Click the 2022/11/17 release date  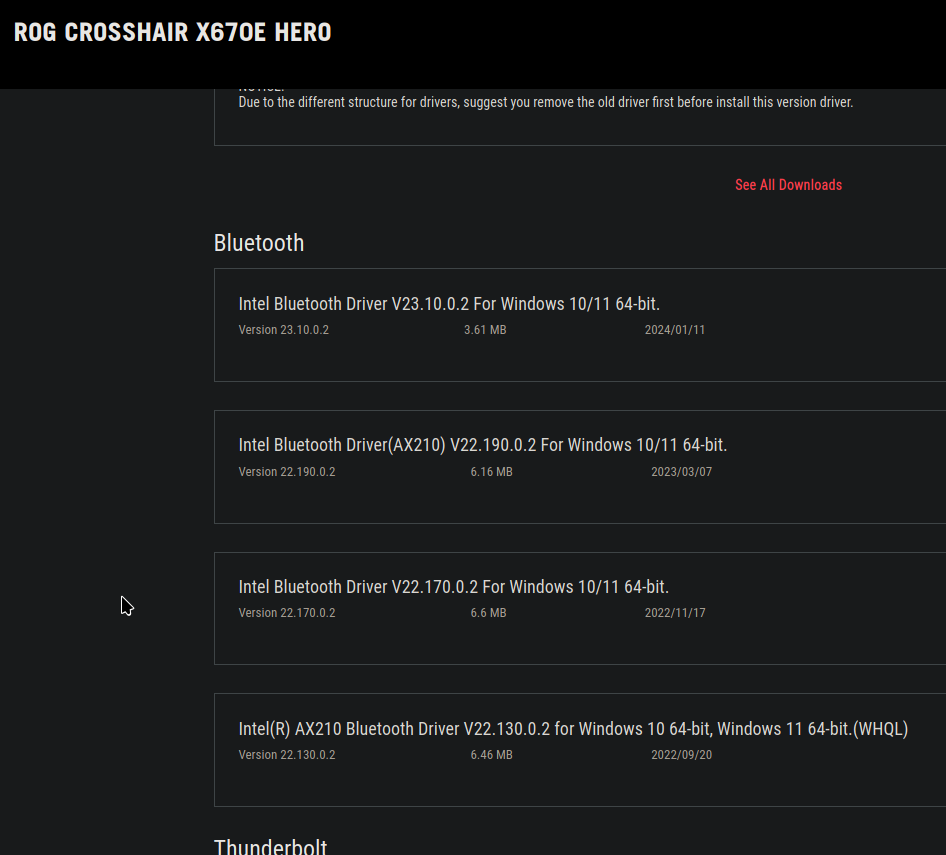click(675, 613)
